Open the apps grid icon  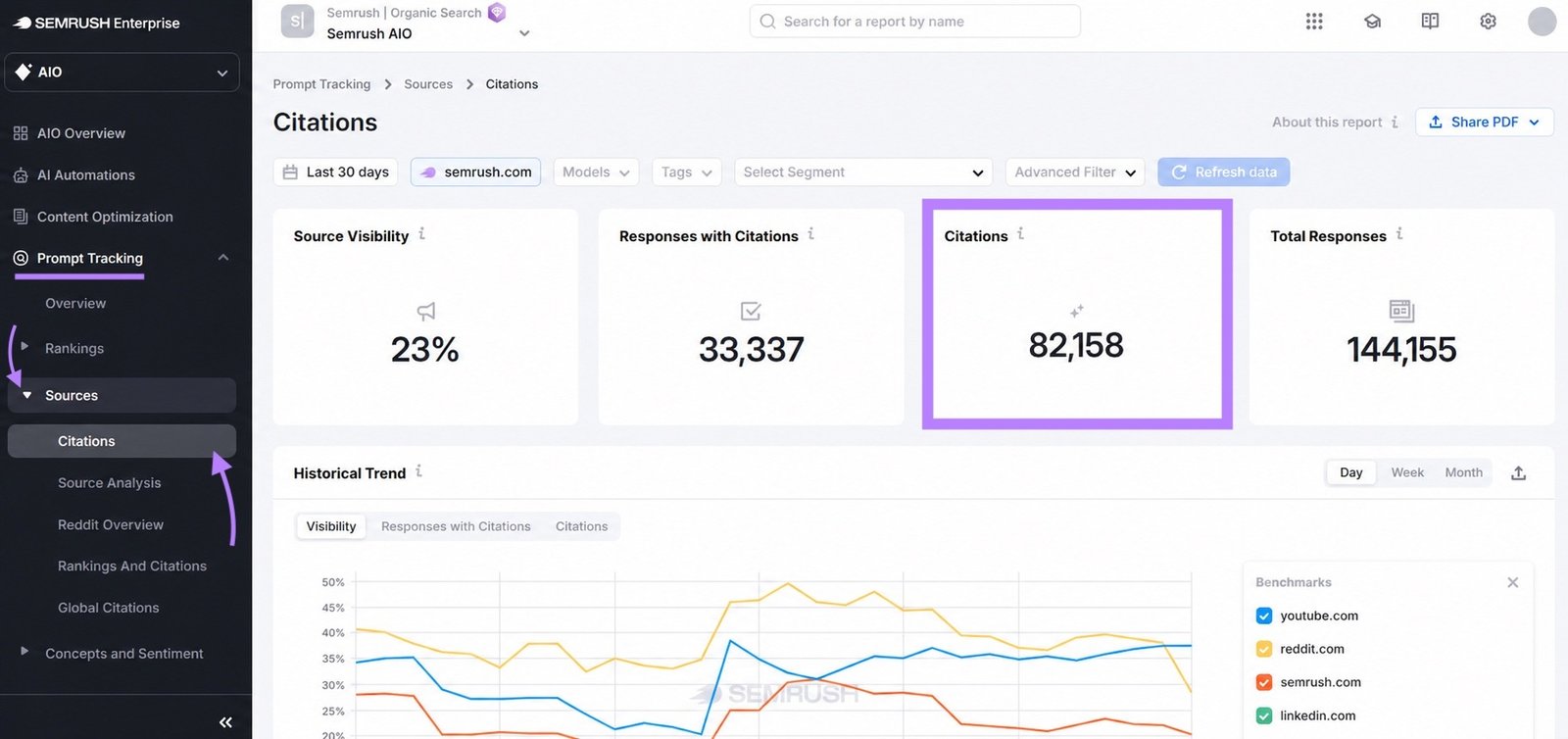[x=1314, y=21]
